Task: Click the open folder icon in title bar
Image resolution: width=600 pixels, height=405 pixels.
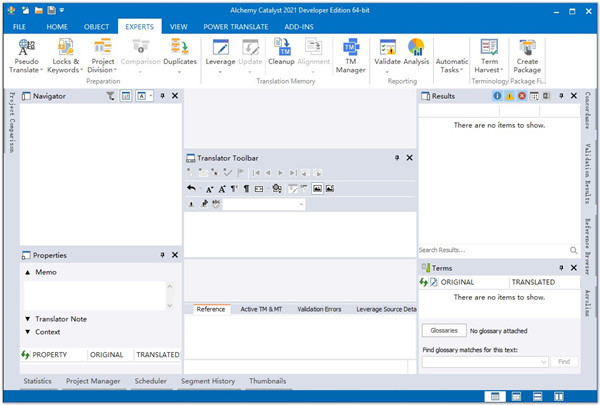Action: (x=39, y=11)
